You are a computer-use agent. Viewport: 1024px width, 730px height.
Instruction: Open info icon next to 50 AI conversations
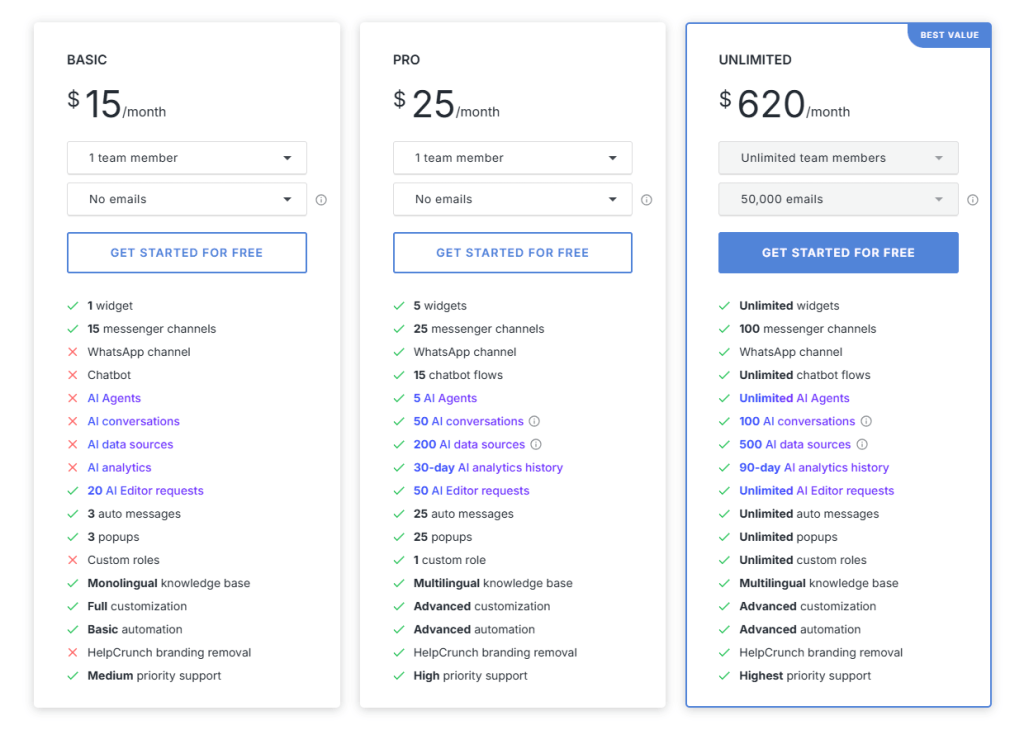click(534, 421)
